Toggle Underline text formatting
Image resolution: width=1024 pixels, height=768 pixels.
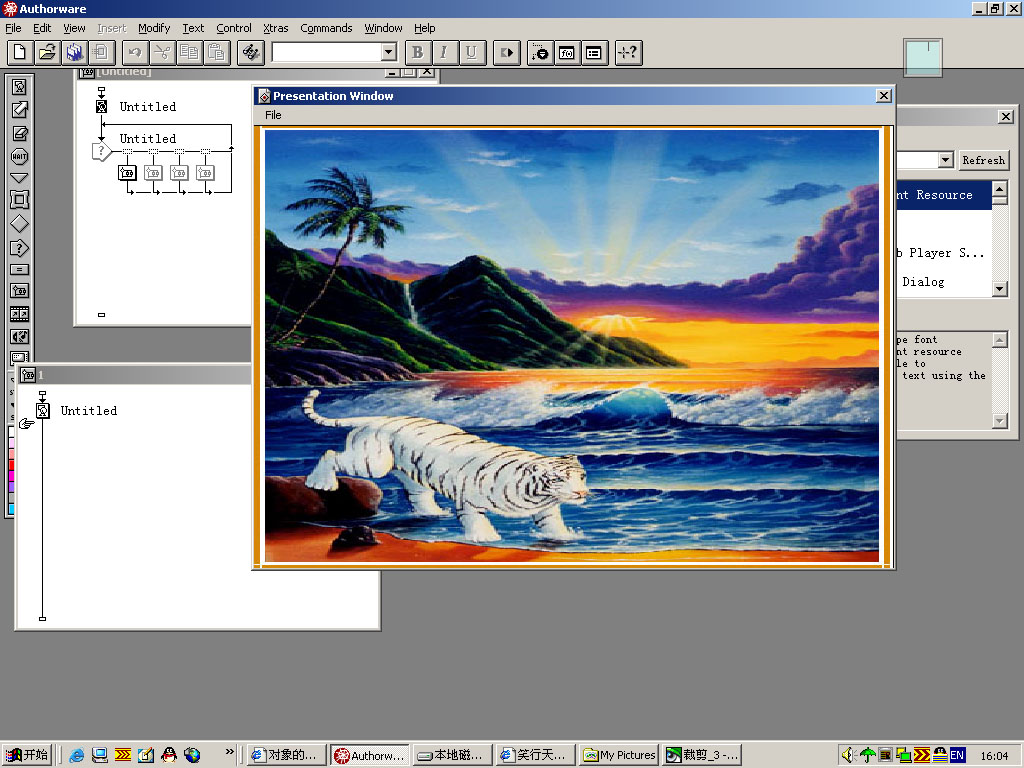[472, 53]
